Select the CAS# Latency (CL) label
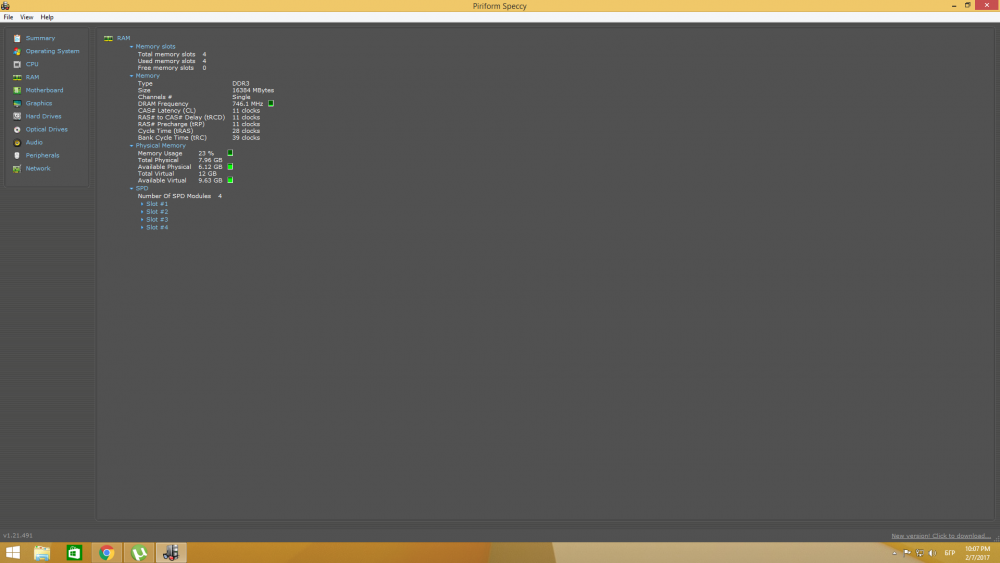 click(x=166, y=110)
